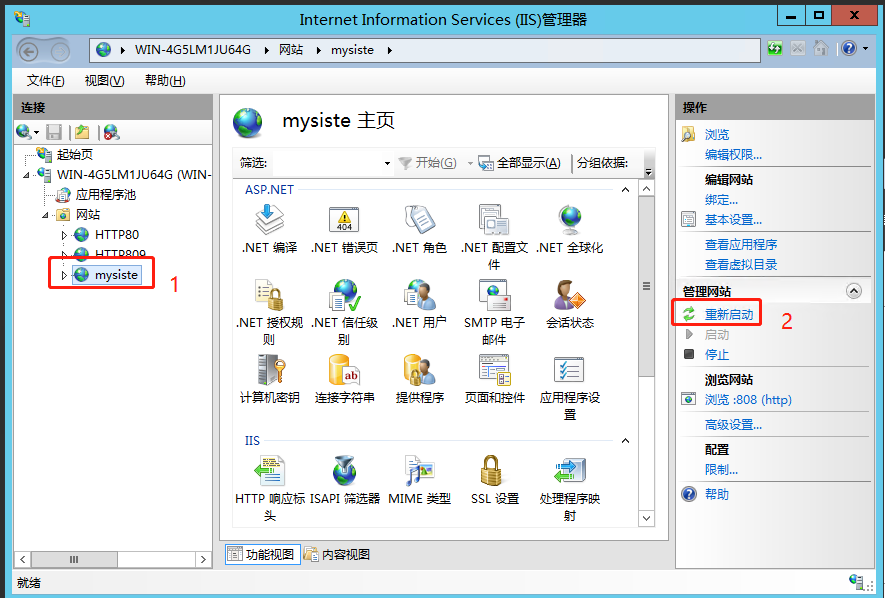Open the 处理程序映射 feature icon

(x=570, y=488)
